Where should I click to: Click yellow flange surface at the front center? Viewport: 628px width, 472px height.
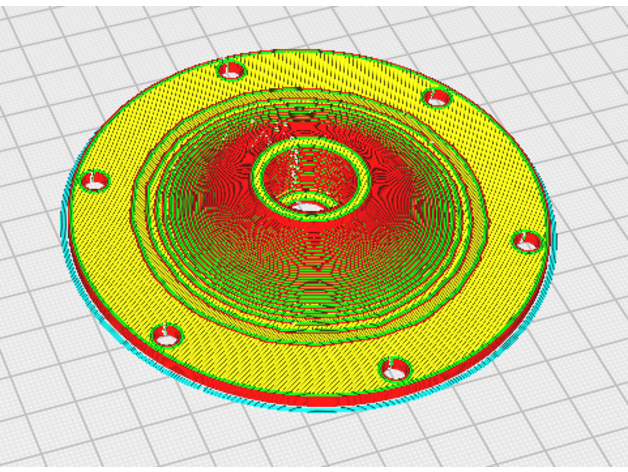tap(290, 360)
